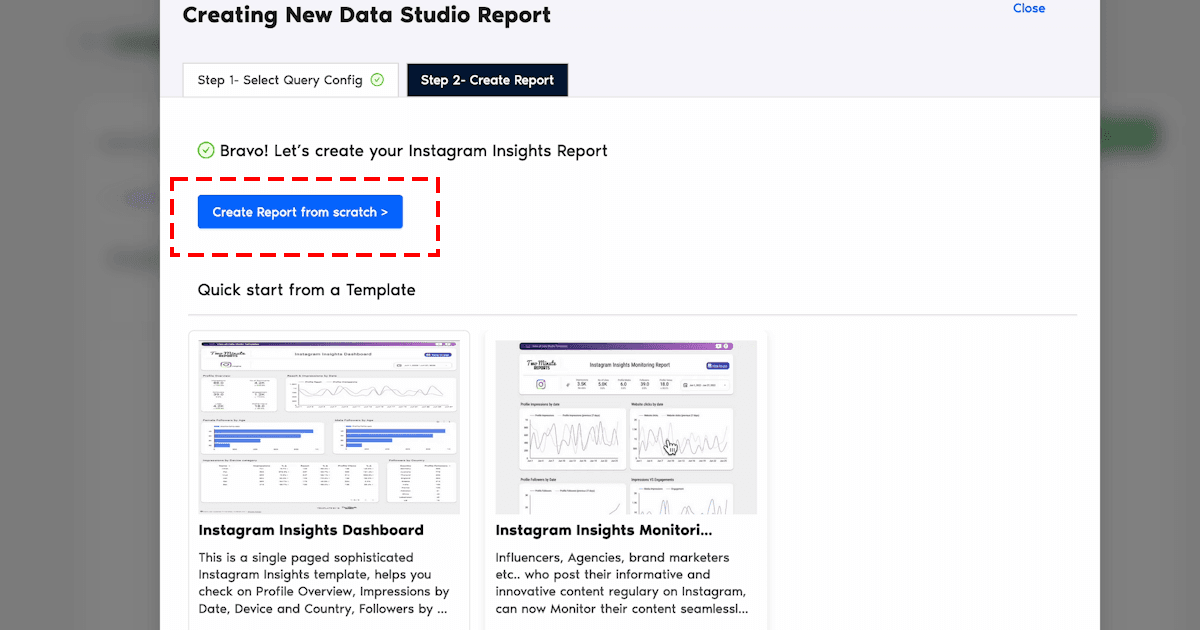The image size is (1200, 630).
Task: Select the Step 2- Create Report tab
Action: (487, 80)
